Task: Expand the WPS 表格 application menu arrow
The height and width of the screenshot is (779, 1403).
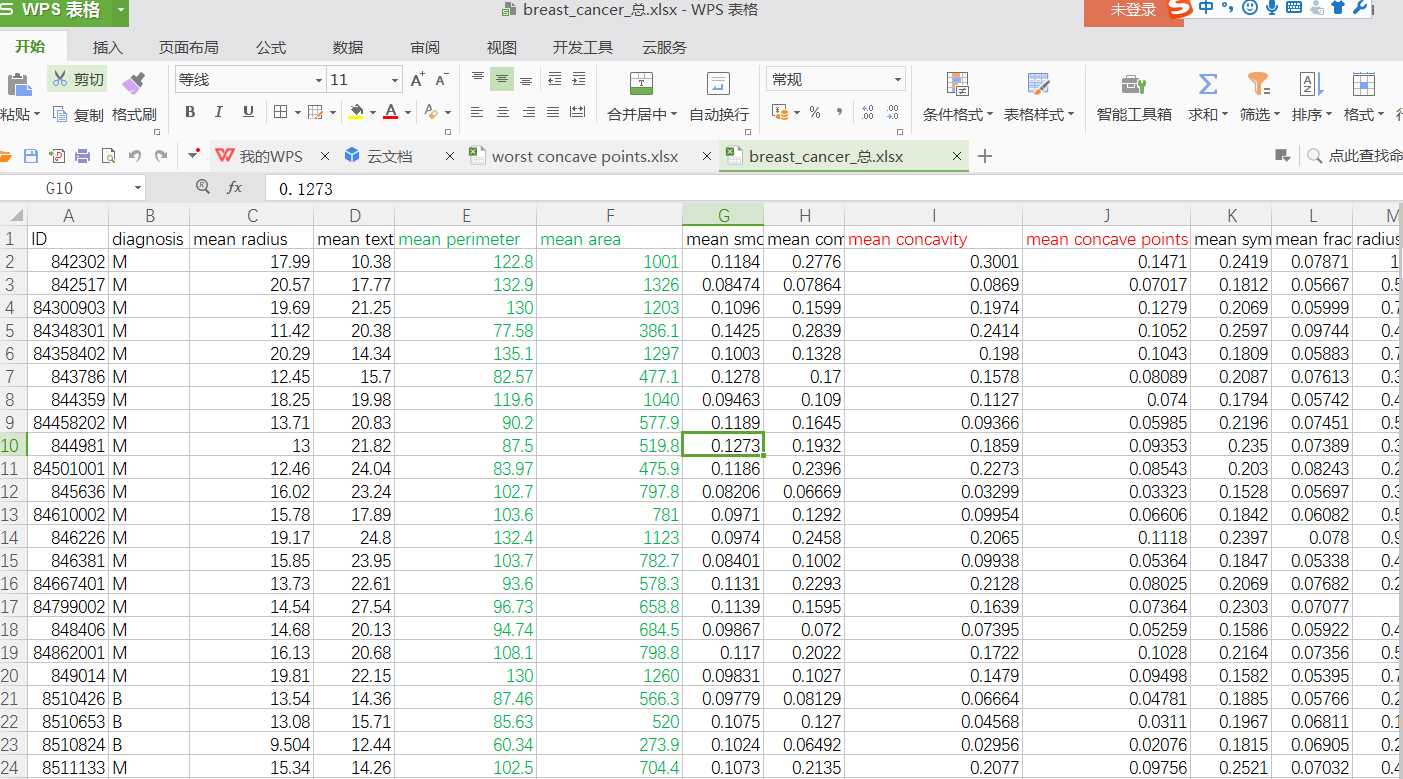Action: coord(121,11)
